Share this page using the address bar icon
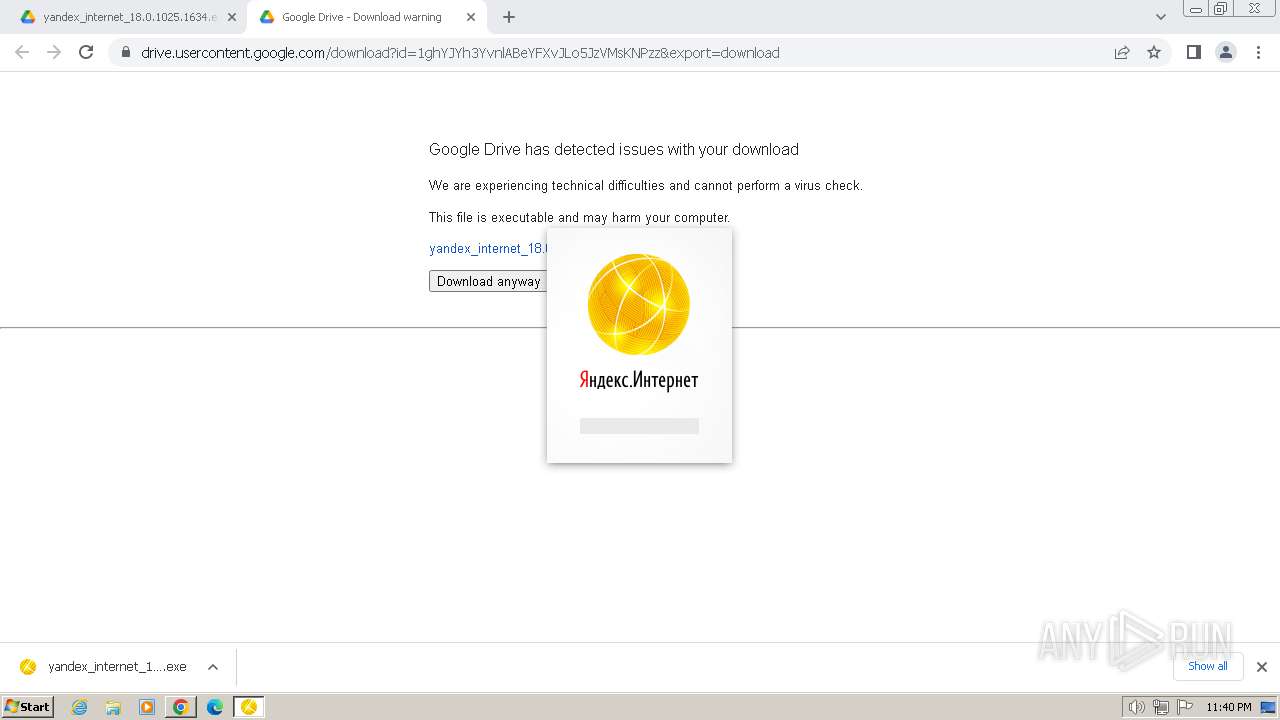Image resolution: width=1280 pixels, height=720 pixels. (x=1122, y=53)
